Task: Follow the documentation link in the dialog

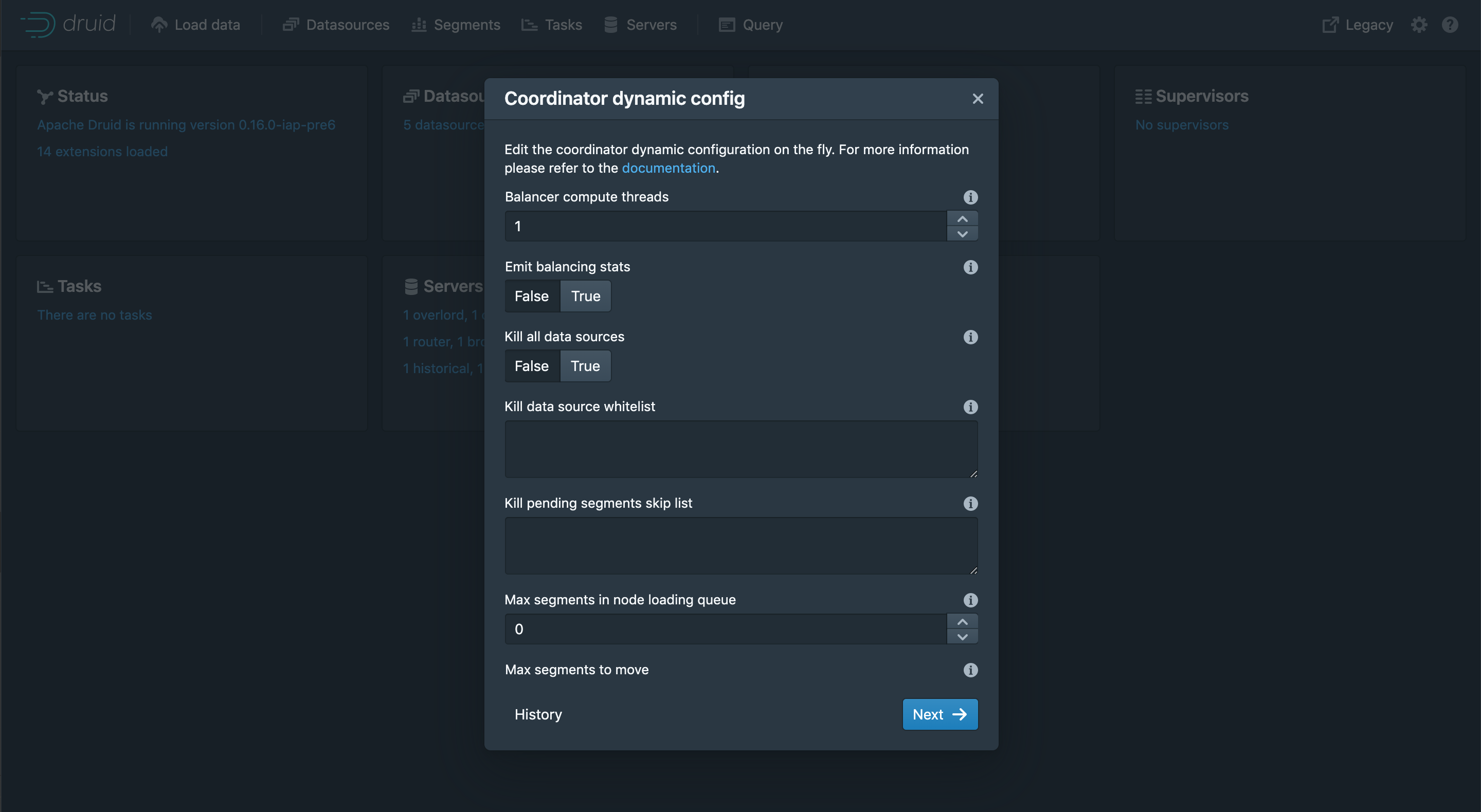Action: pos(669,168)
